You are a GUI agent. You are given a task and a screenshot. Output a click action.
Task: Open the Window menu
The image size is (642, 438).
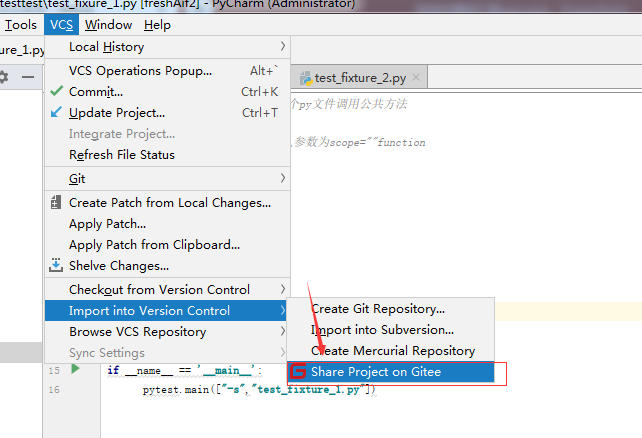109,25
